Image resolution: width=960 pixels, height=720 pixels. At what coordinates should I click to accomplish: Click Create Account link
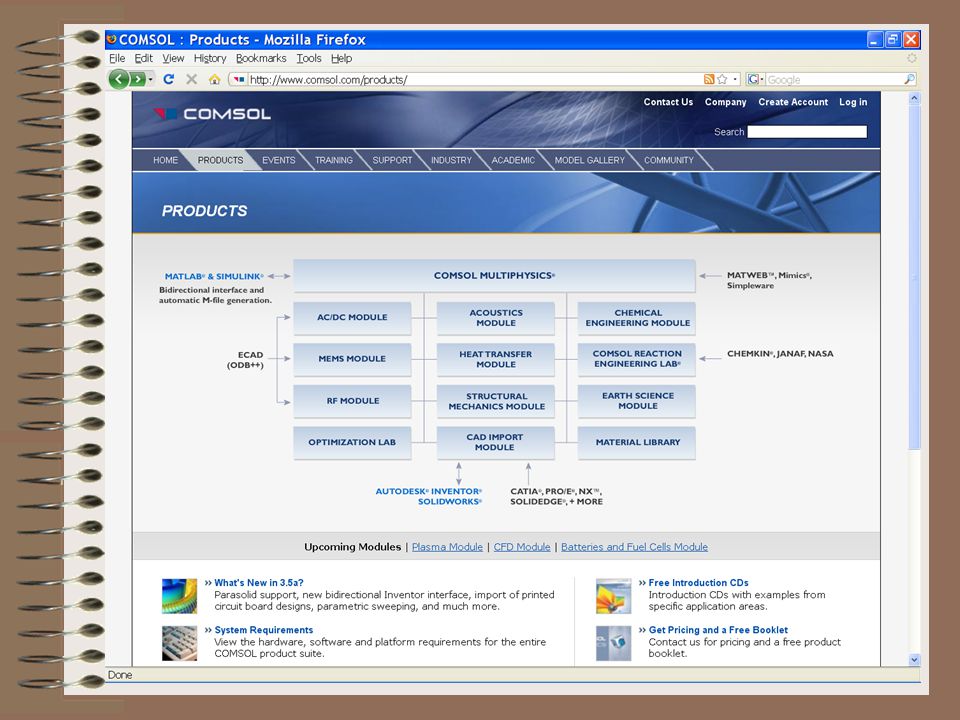pyautogui.click(x=793, y=102)
